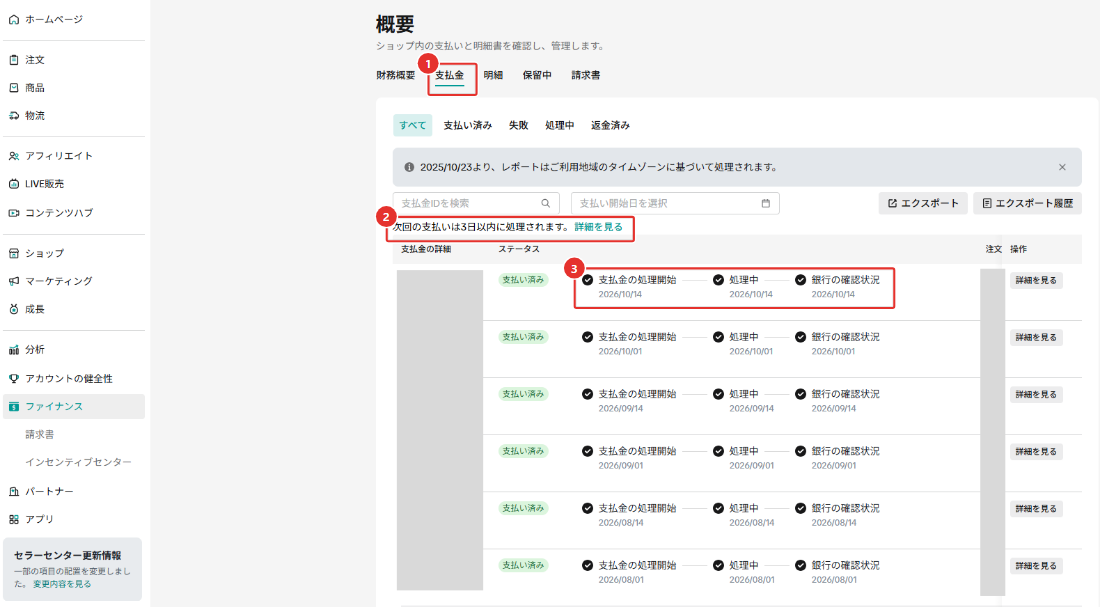The height and width of the screenshot is (607, 1100).
Task: View details for 2026/08/01 payout row
Action: [x=1036, y=566]
